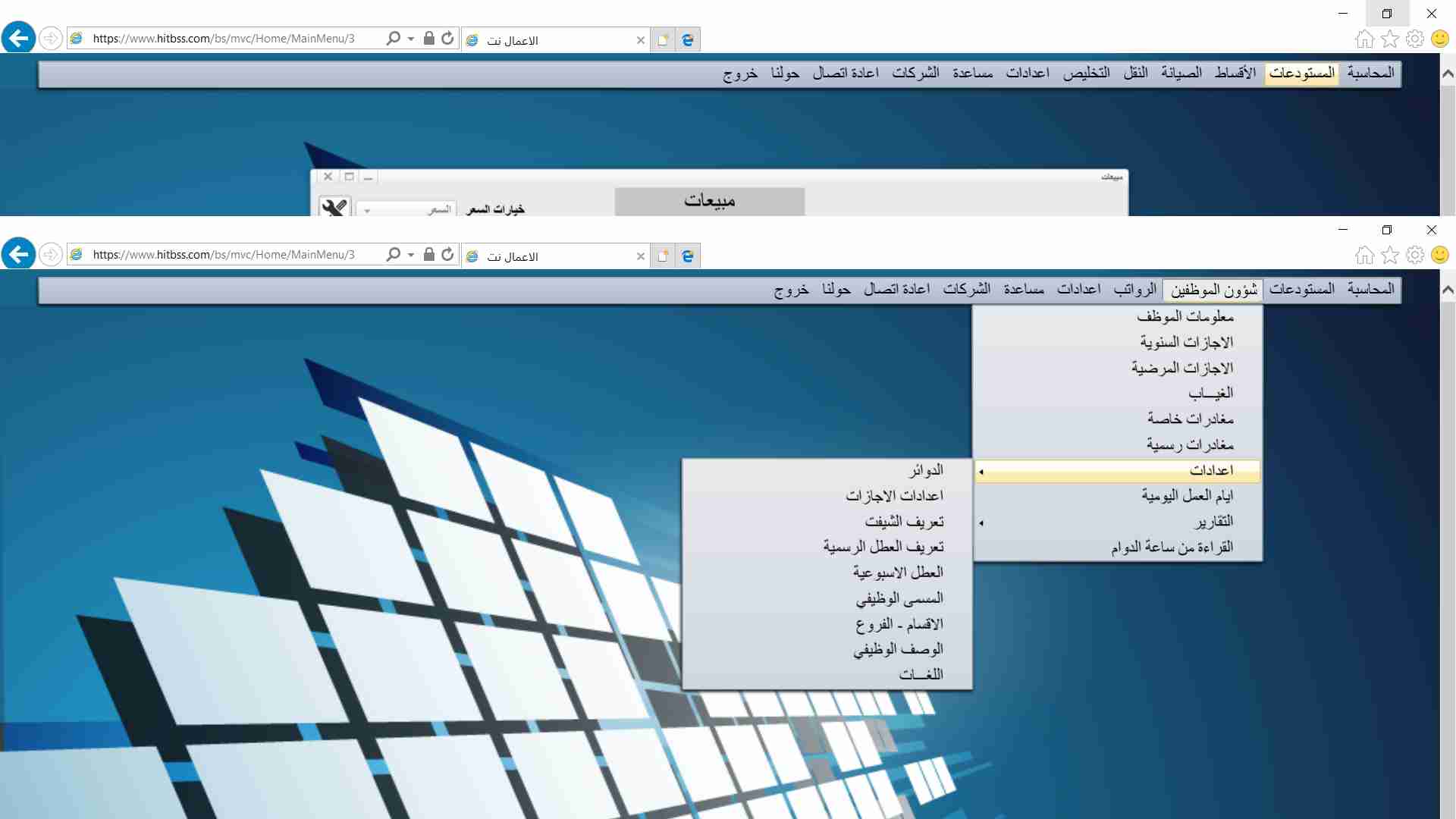
Task: Open السعر price options dropdown
Action: (x=406, y=209)
